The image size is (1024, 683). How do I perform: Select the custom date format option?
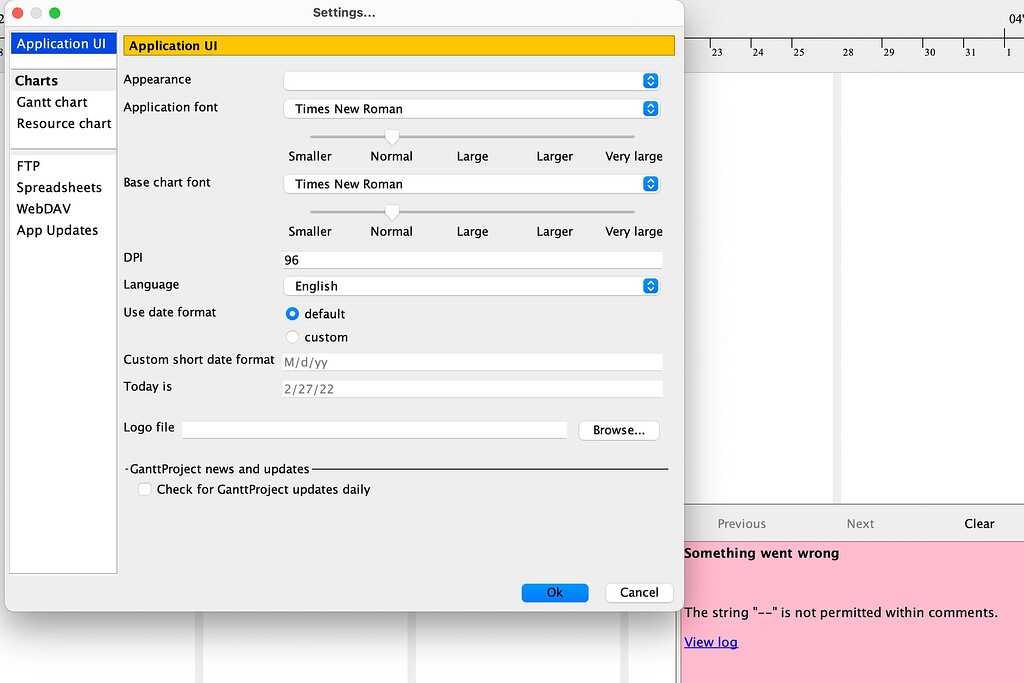click(x=294, y=337)
